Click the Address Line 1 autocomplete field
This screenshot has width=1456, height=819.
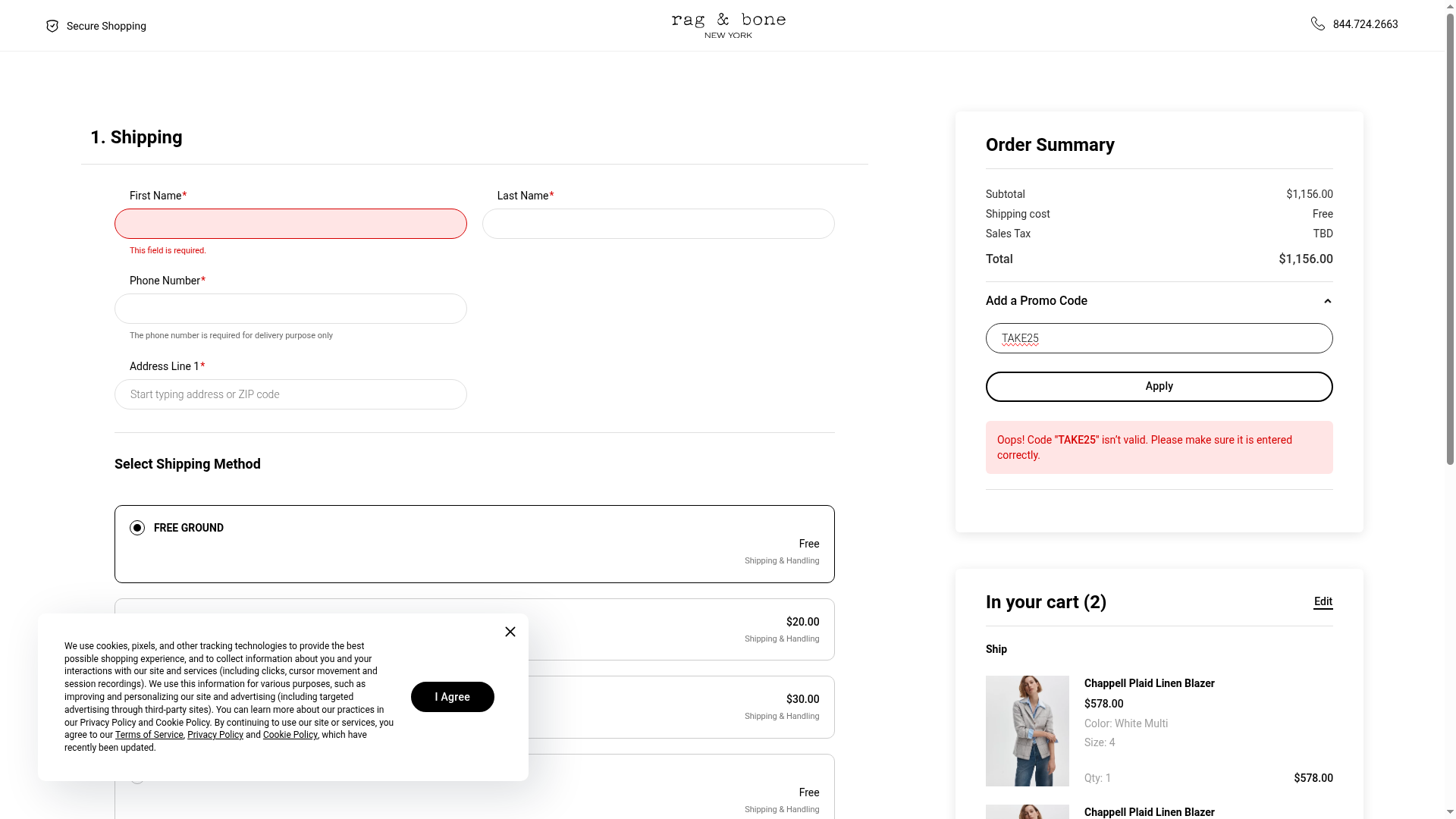tap(290, 394)
